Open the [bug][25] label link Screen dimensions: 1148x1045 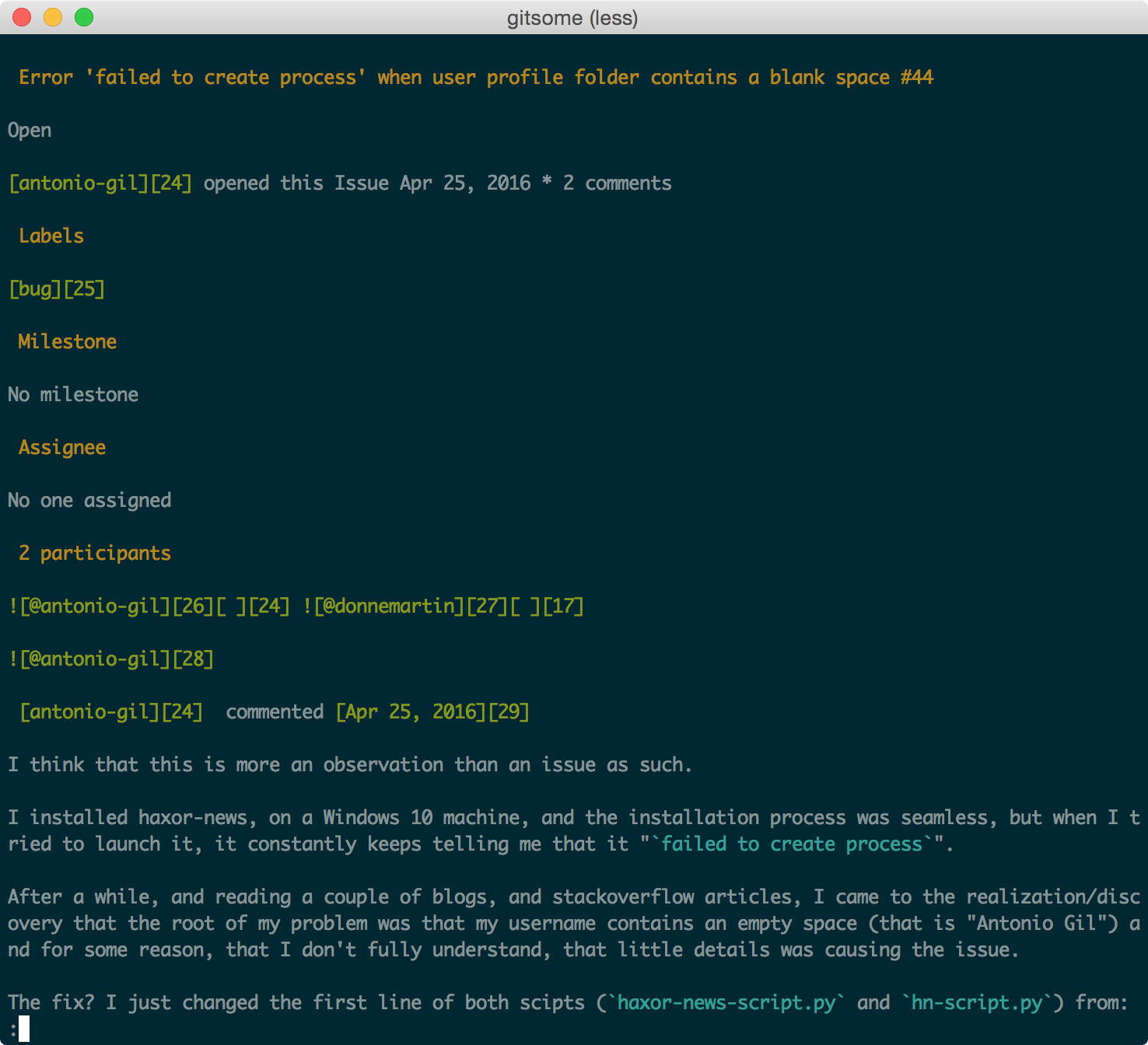[x=57, y=289]
